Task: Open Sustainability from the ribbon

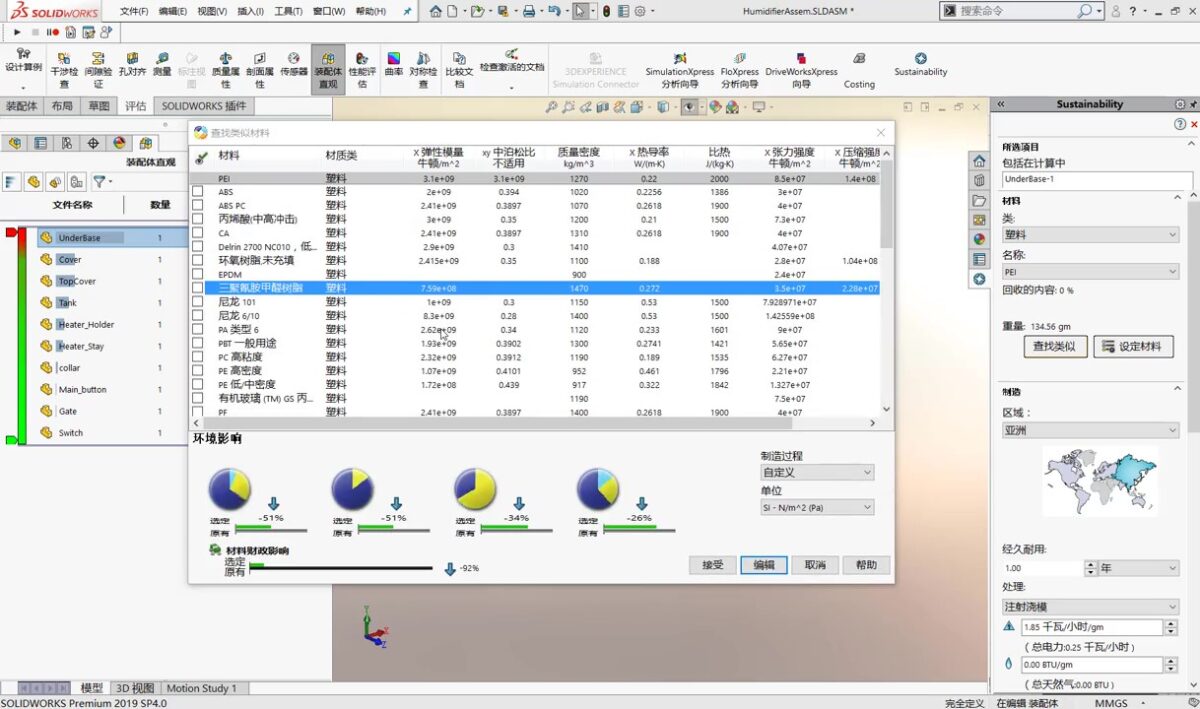Action: [x=921, y=65]
